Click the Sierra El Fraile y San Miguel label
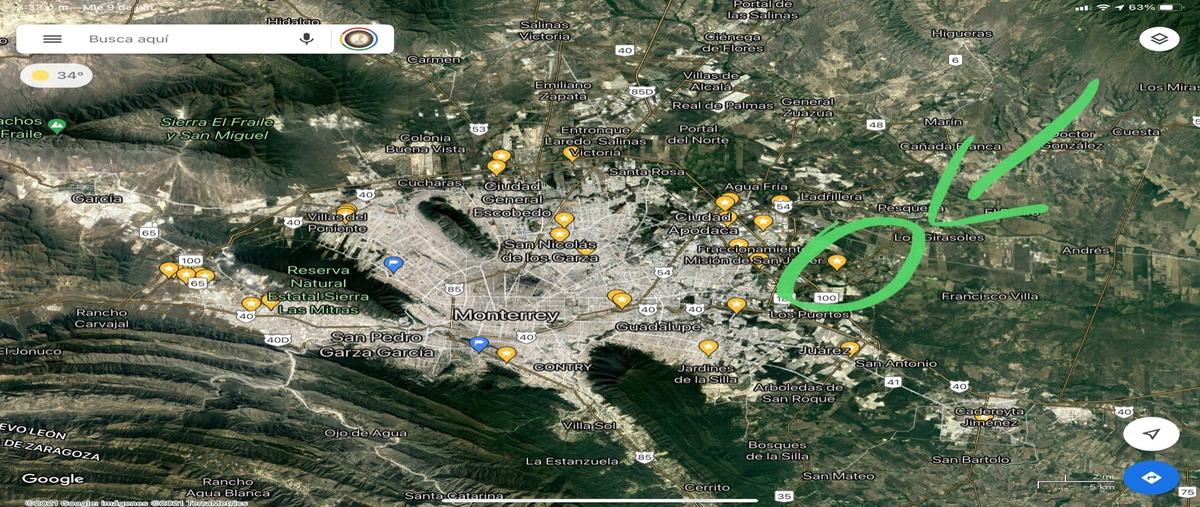The width and height of the screenshot is (1200, 507). coord(219,128)
